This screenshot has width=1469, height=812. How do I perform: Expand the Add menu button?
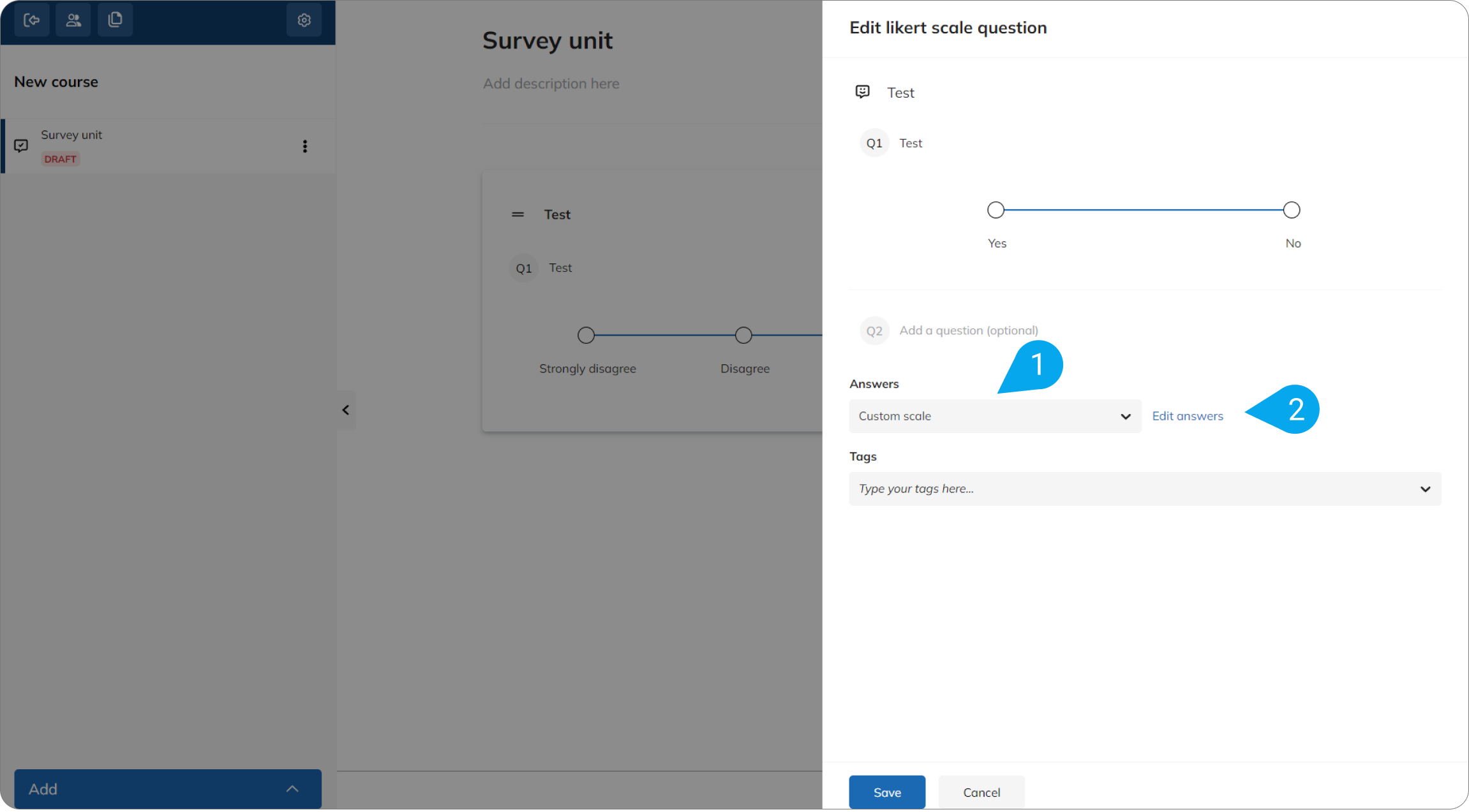coord(168,789)
